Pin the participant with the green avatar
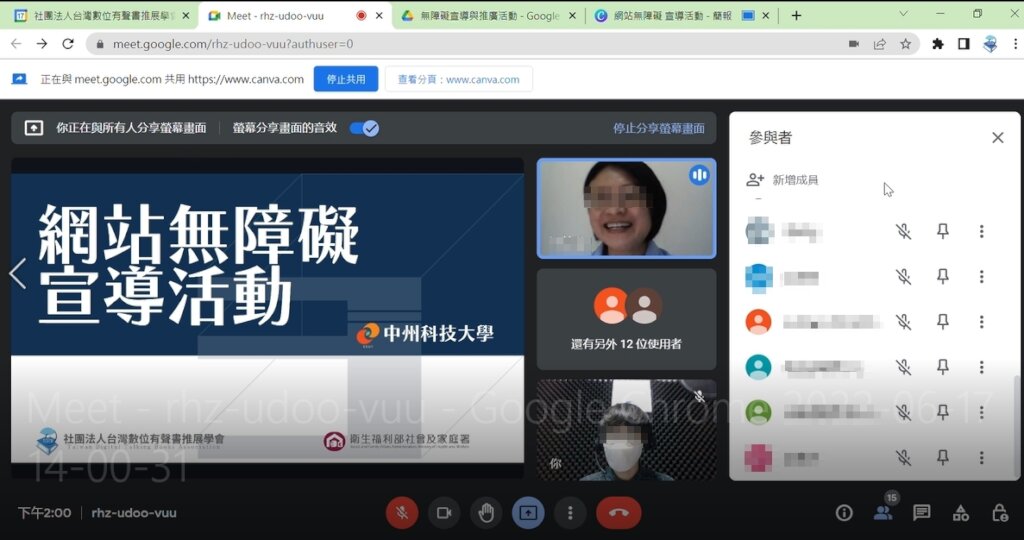Screen dimensions: 1024x540 [942, 412]
